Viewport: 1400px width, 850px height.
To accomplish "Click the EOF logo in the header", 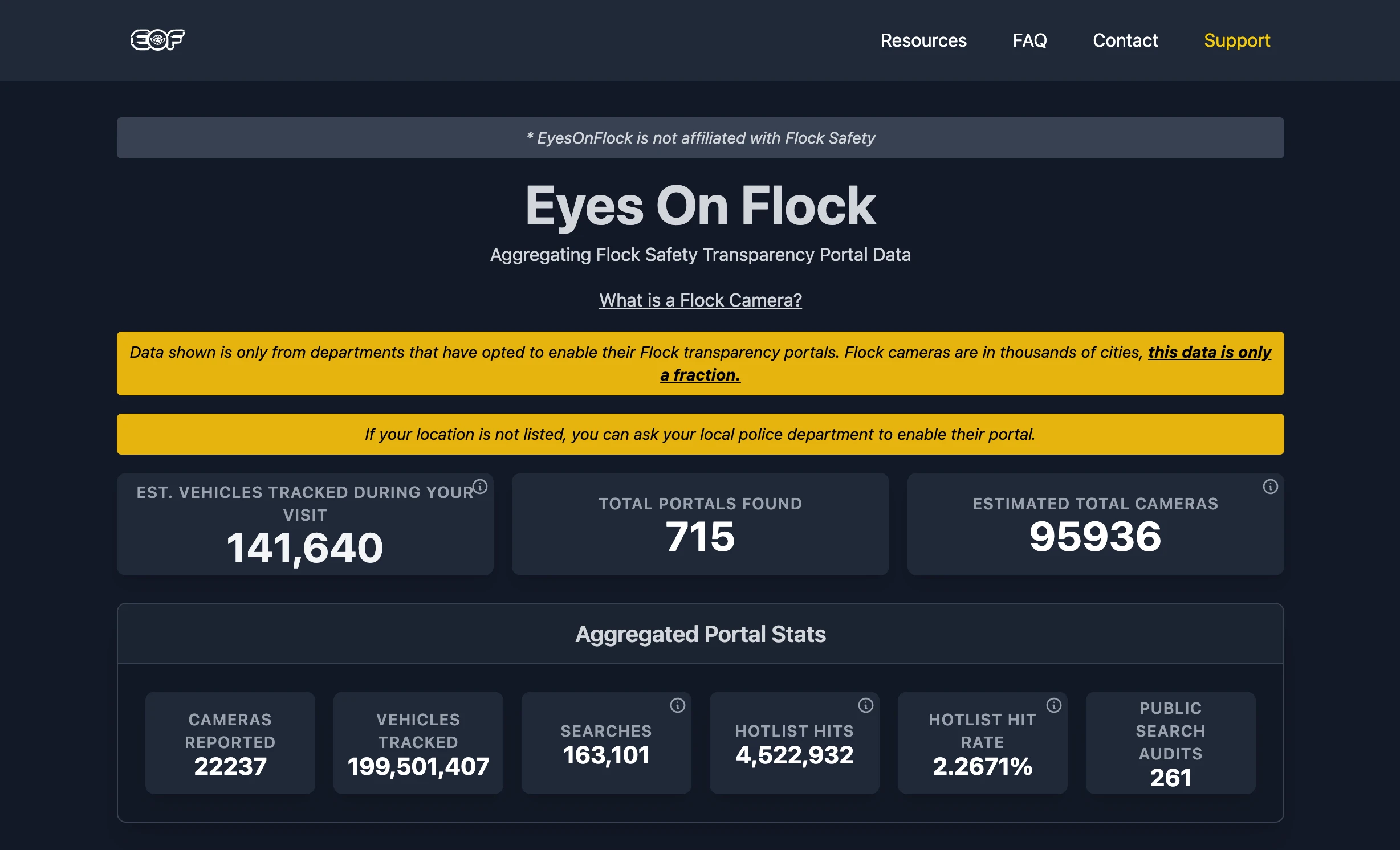I will (x=158, y=40).
